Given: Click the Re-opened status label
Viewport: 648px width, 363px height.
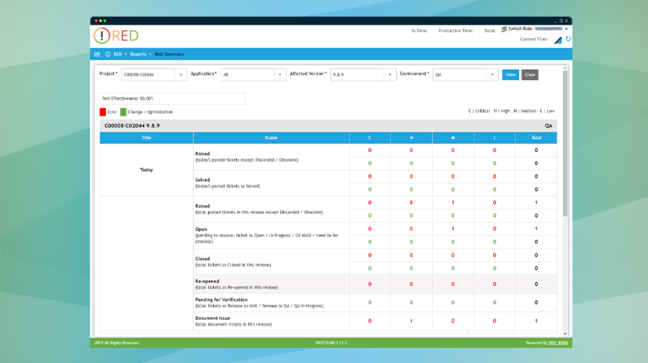Looking at the screenshot, I should click(x=207, y=281).
